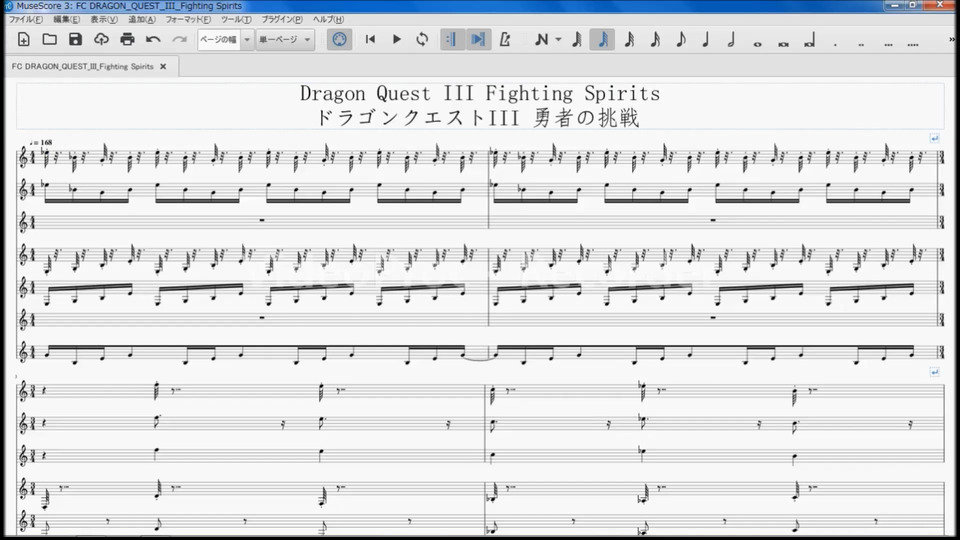
Task: Redo the last undone action
Action: click(x=179, y=40)
